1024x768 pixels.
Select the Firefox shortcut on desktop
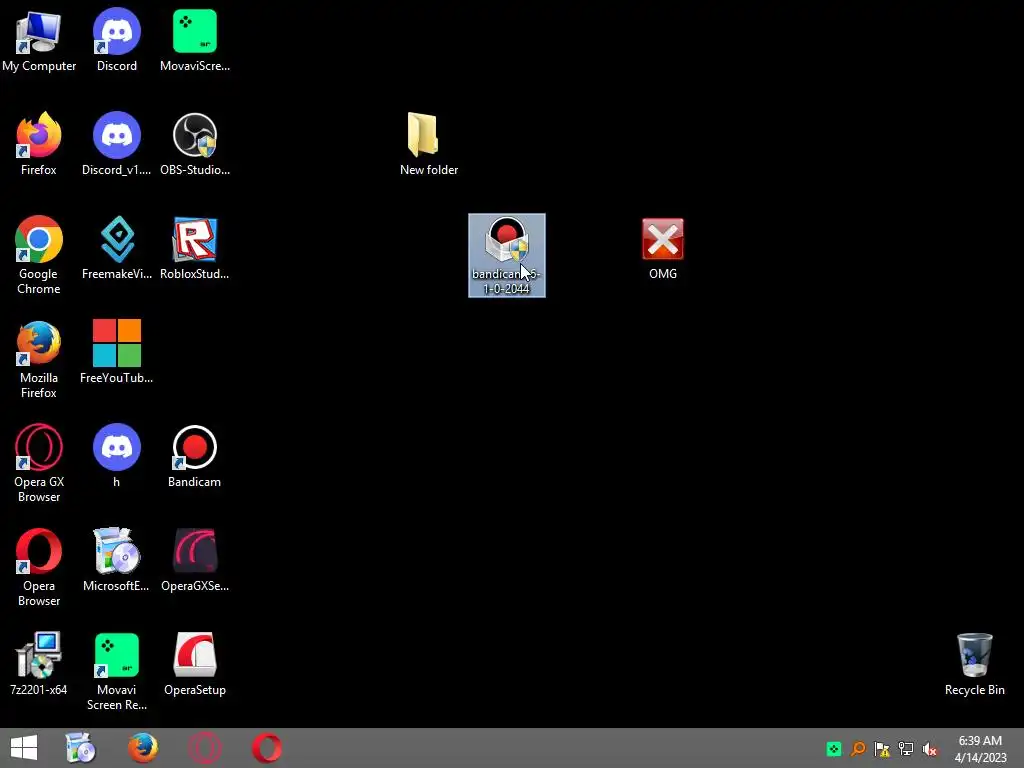point(39,144)
